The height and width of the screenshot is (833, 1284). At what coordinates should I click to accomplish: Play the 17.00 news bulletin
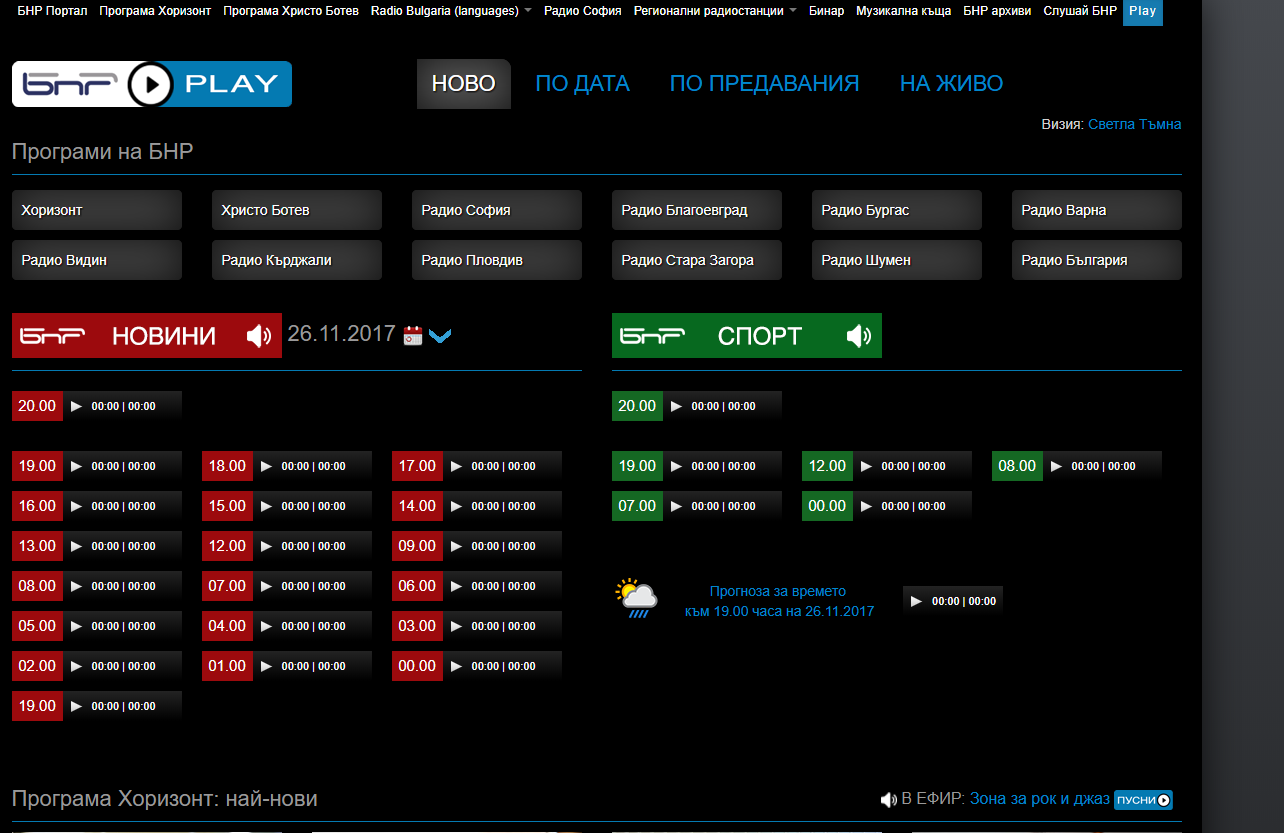[x=456, y=466]
